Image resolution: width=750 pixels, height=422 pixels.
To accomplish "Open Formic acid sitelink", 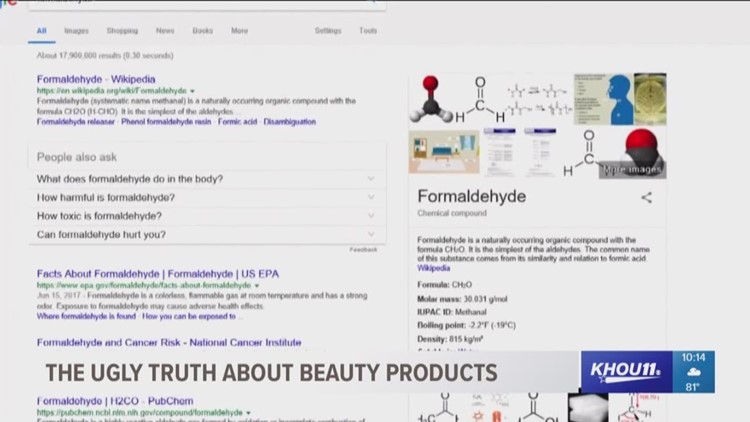I will click(237, 122).
